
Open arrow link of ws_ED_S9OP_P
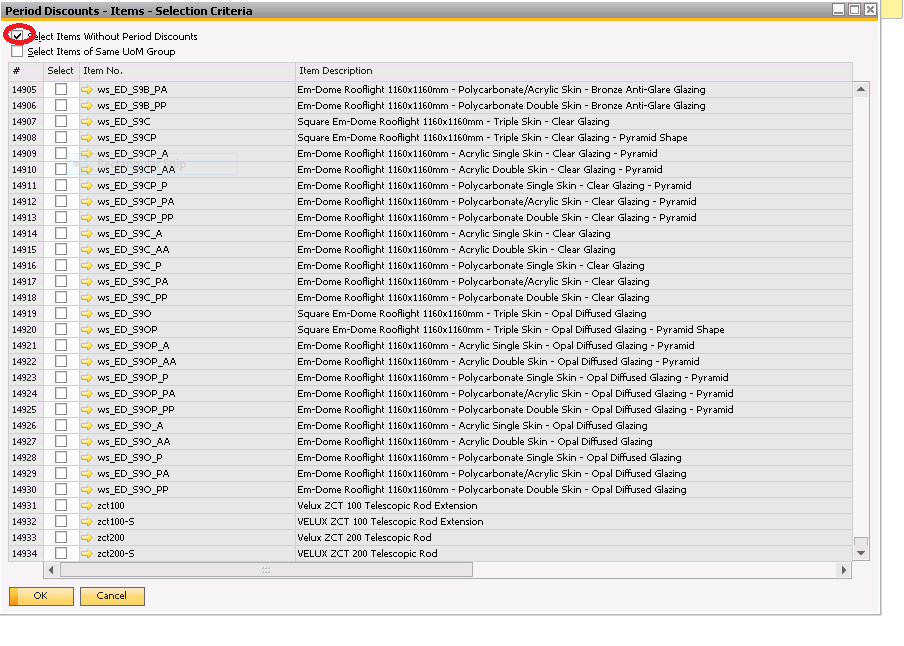(86, 378)
